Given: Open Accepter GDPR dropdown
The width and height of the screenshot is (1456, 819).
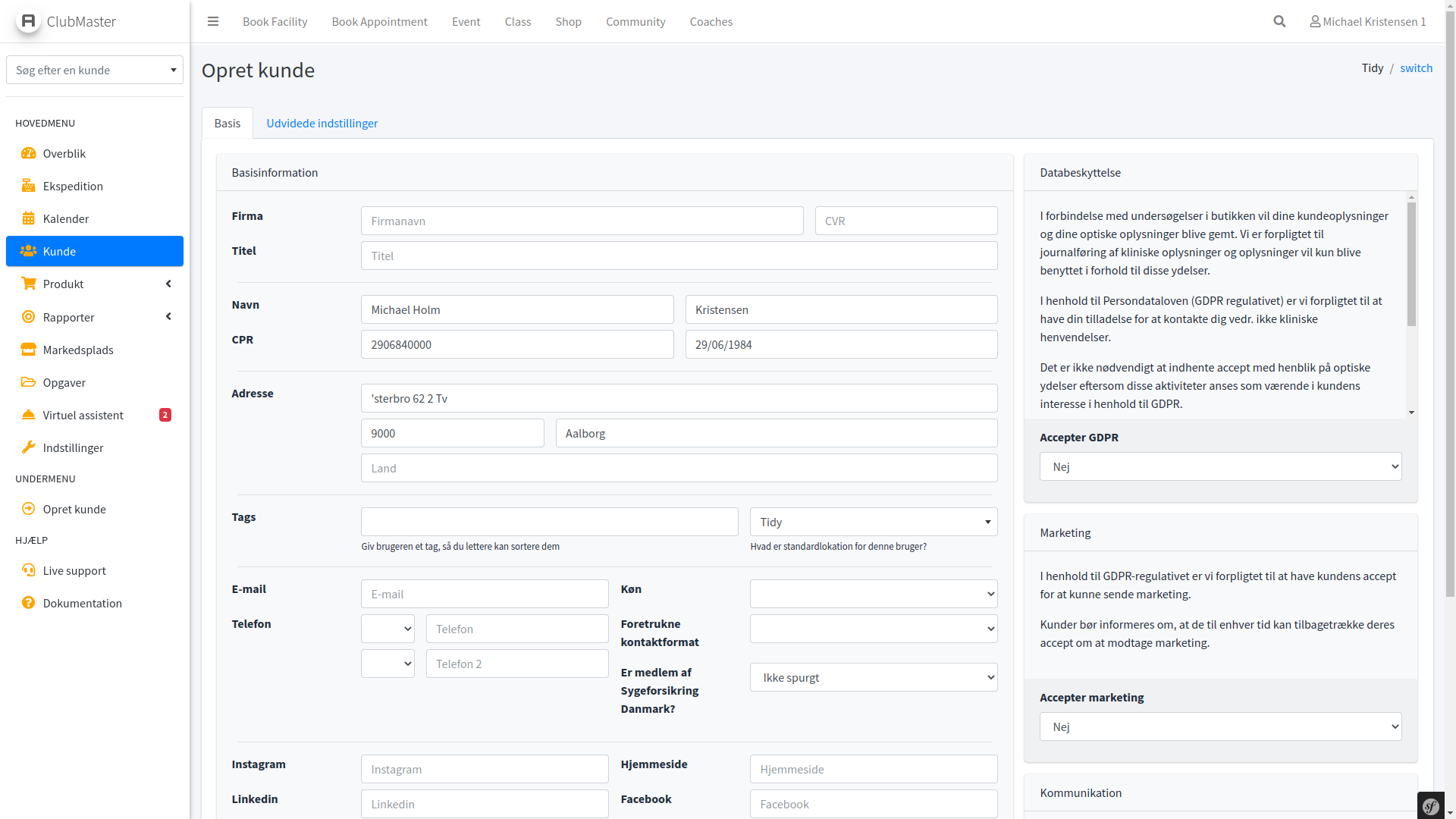Looking at the screenshot, I should pos(1220,466).
